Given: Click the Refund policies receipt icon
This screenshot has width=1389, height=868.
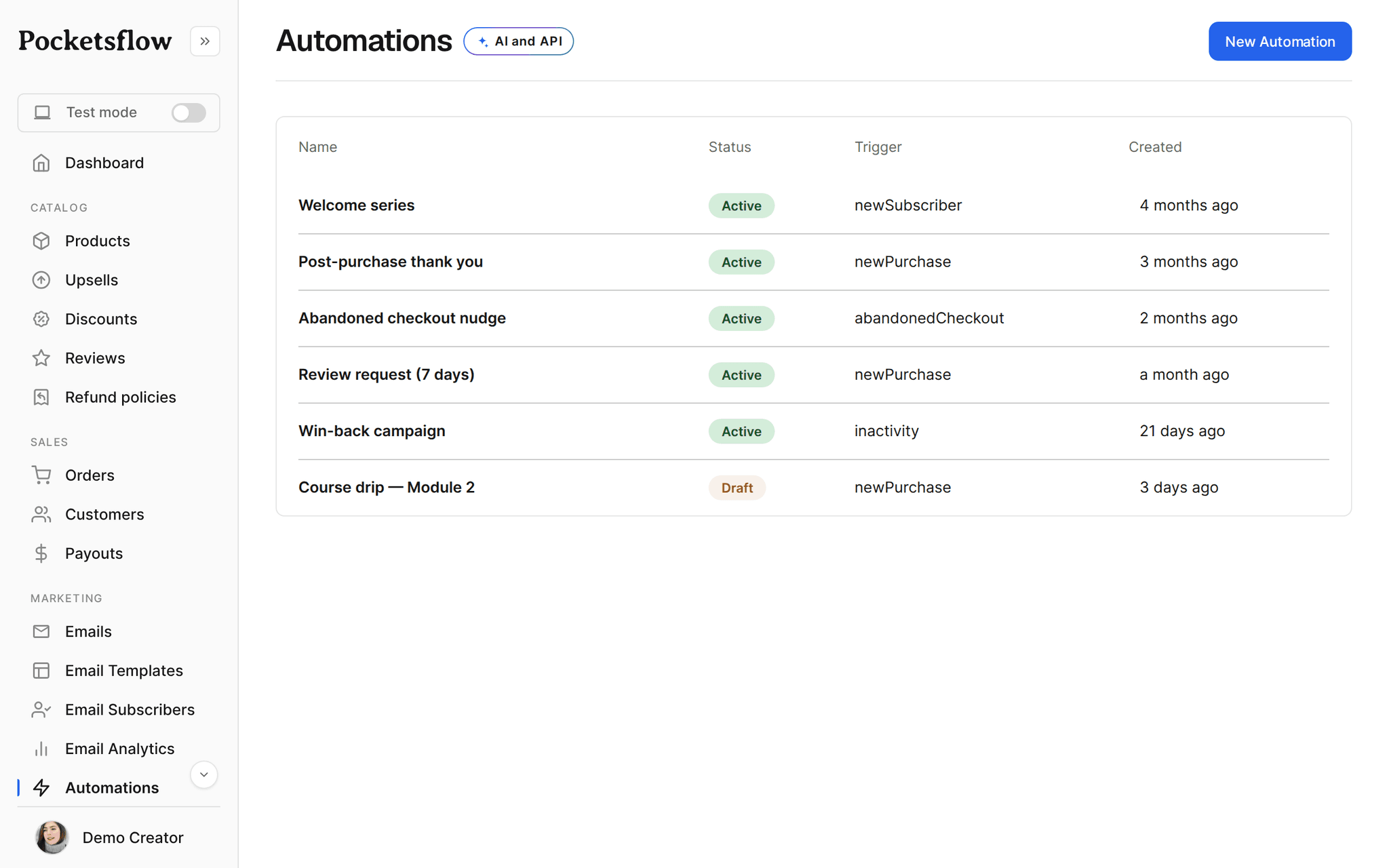Looking at the screenshot, I should click(x=41, y=397).
